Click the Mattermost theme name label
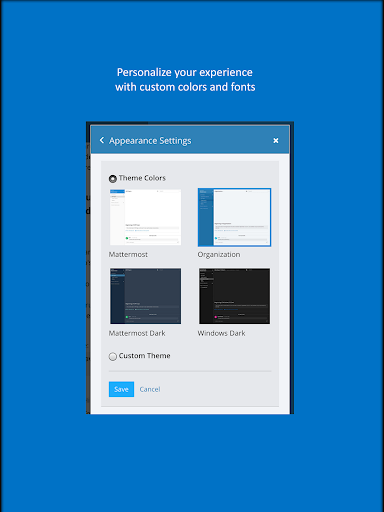384x512 pixels. [128, 254]
